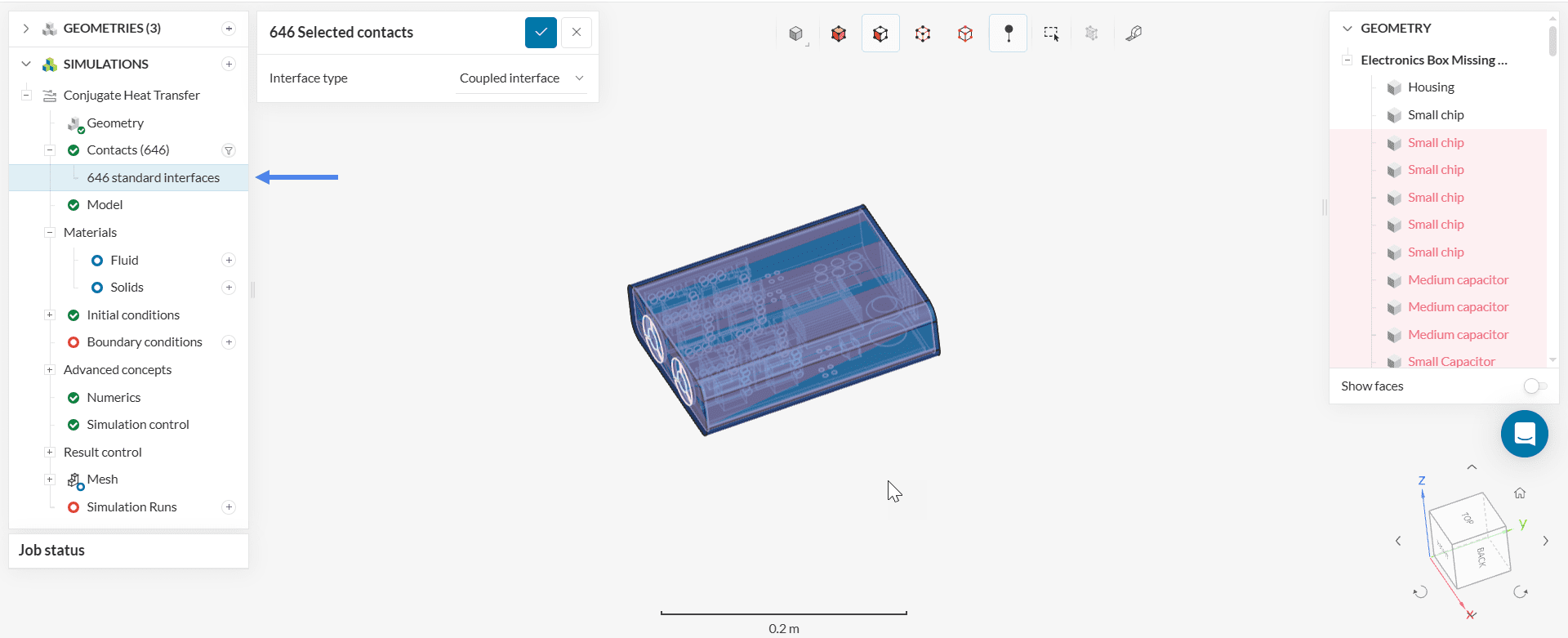Expand the Initial conditions node
The height and width of the screenshot is (638, 1568).
pos(50,315)
